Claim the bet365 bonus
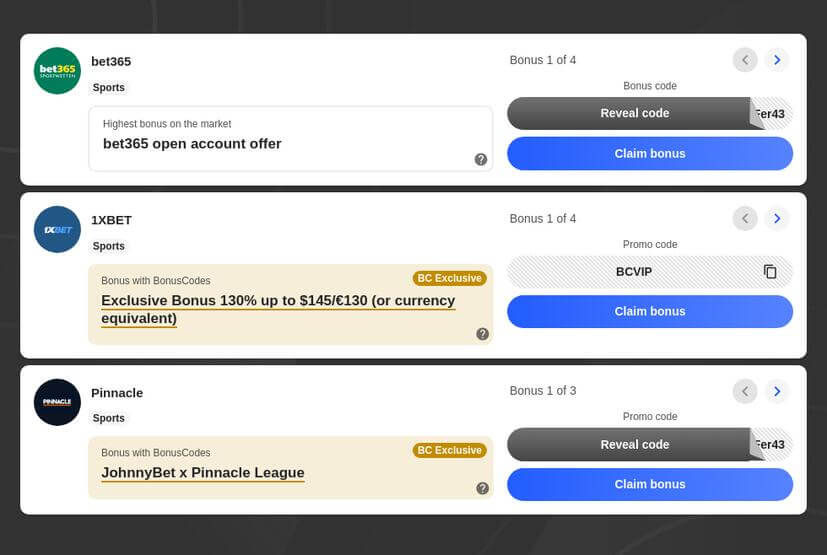The width and height of the screenshot is (827, 555). [650, 154]
